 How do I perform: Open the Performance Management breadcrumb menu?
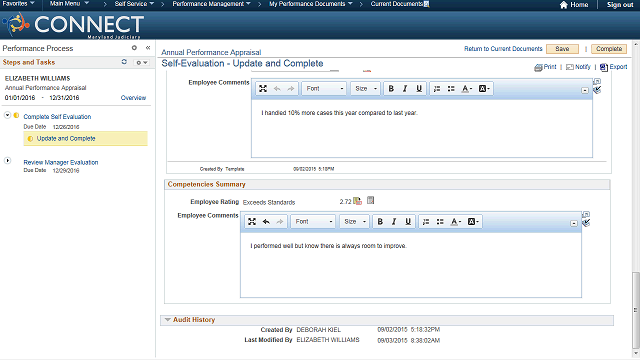211,4
